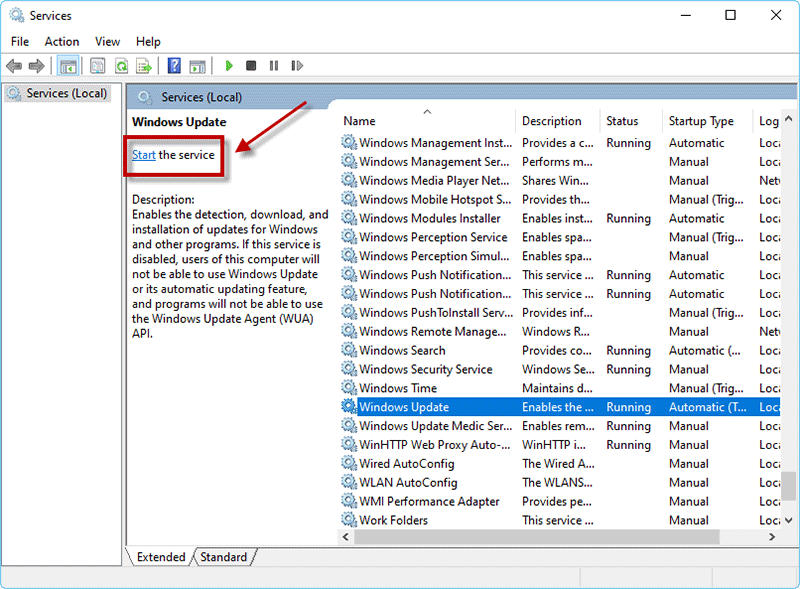The image size is (800, 589).
Task: Sort by the Name column header
Action: pyautogui.click(x=428, y=121)
